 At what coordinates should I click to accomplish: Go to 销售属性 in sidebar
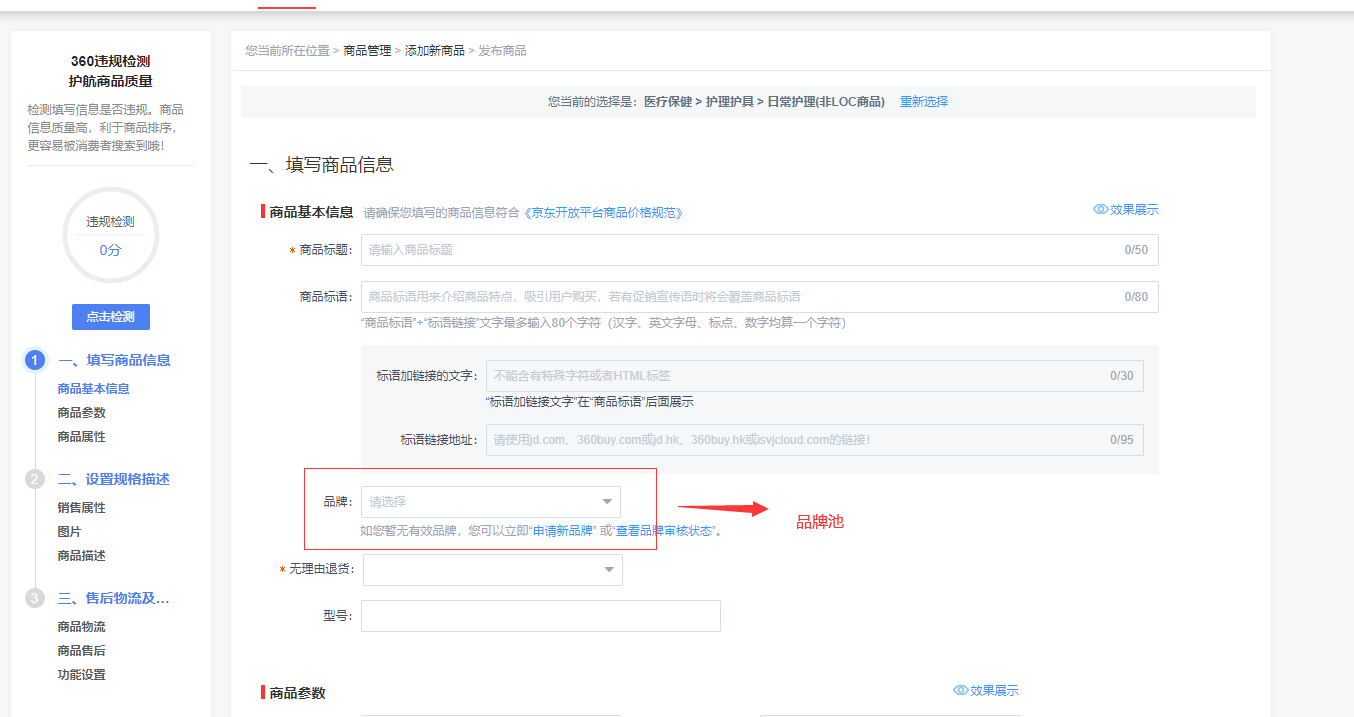coord(81,508)
